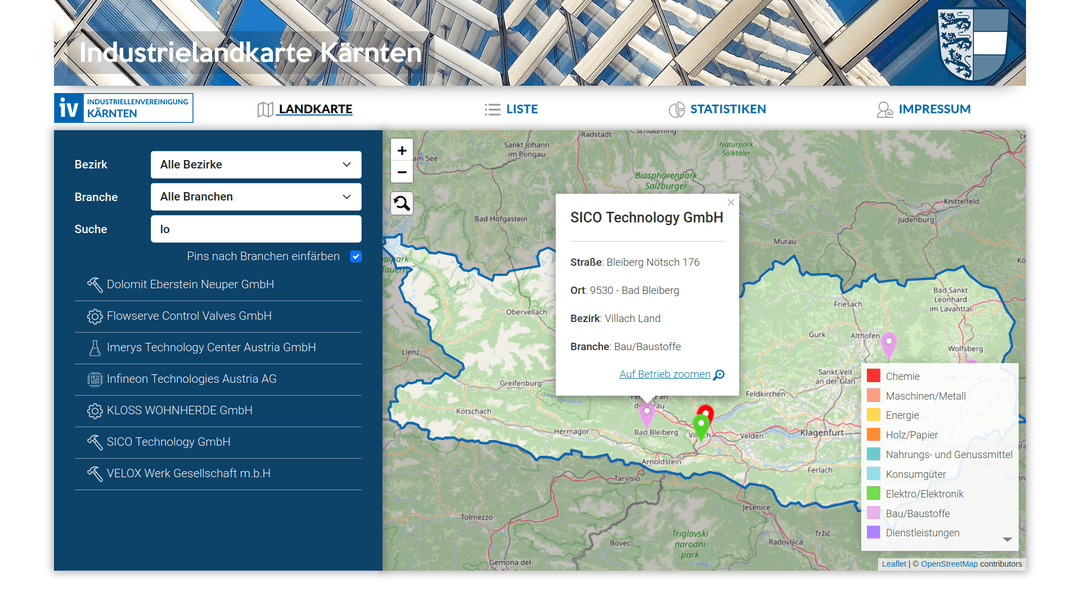Select Dolomit Eberstein Neuper GmbH result

pos(218,284)
